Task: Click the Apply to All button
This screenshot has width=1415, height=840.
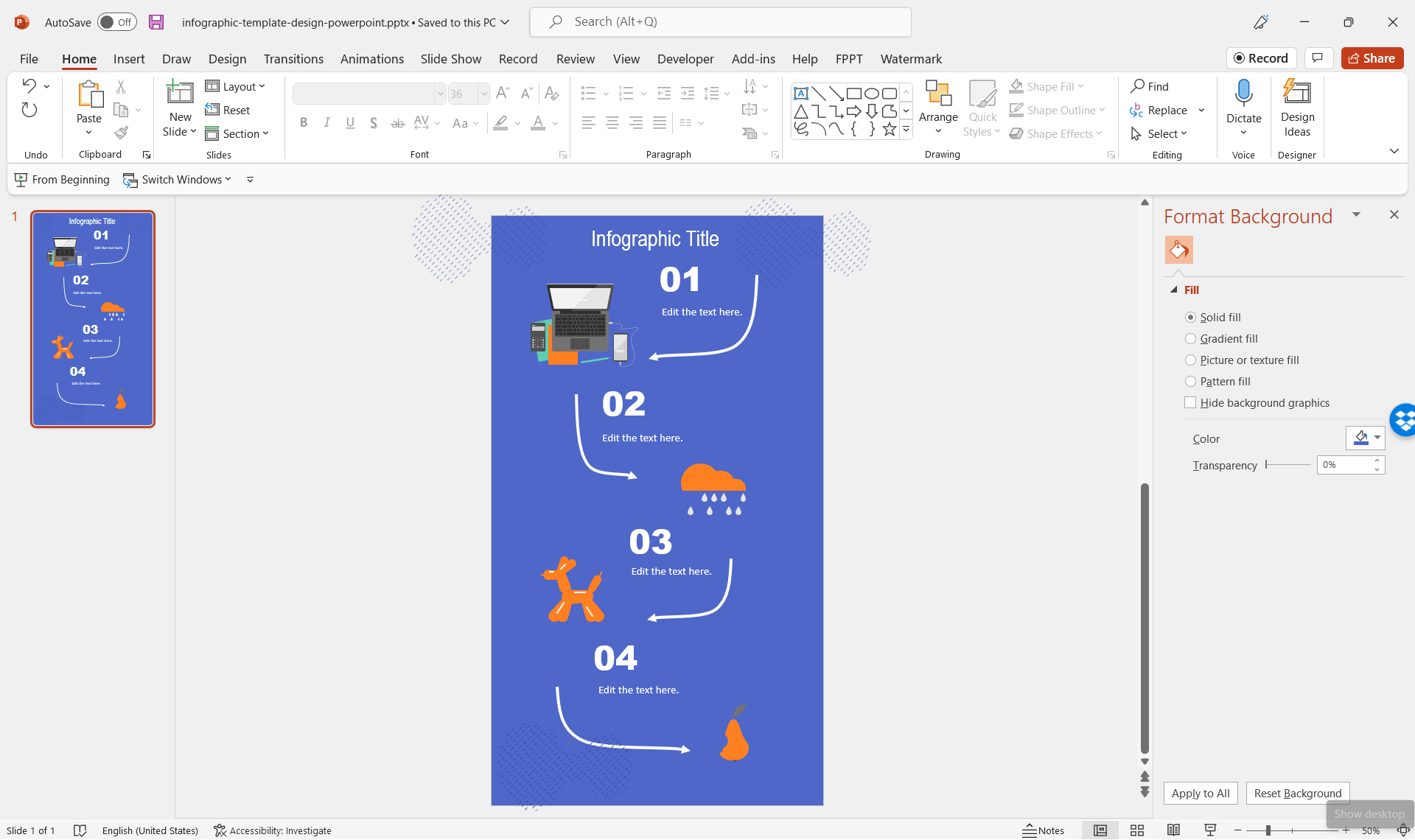Action: (x=1200, y=794)
